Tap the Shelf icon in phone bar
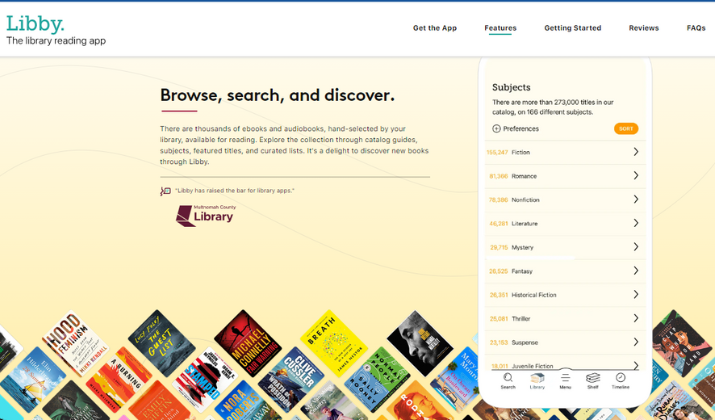 pyautogui.click(x=593, y=378)
